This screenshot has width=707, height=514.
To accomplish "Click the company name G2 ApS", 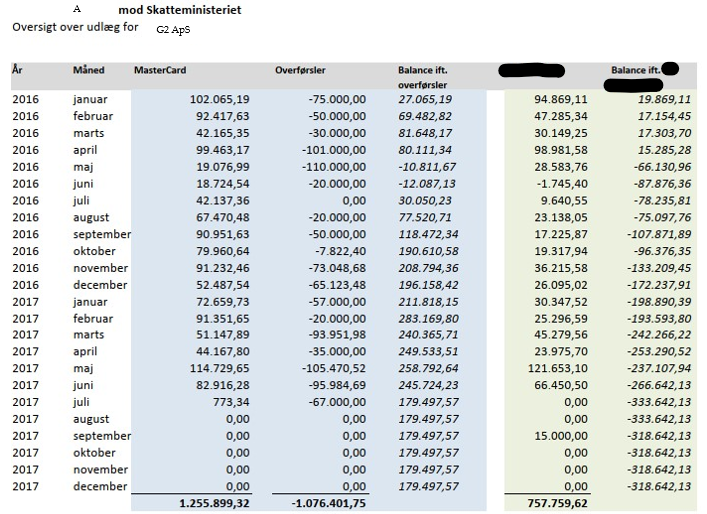I will 173,30.
